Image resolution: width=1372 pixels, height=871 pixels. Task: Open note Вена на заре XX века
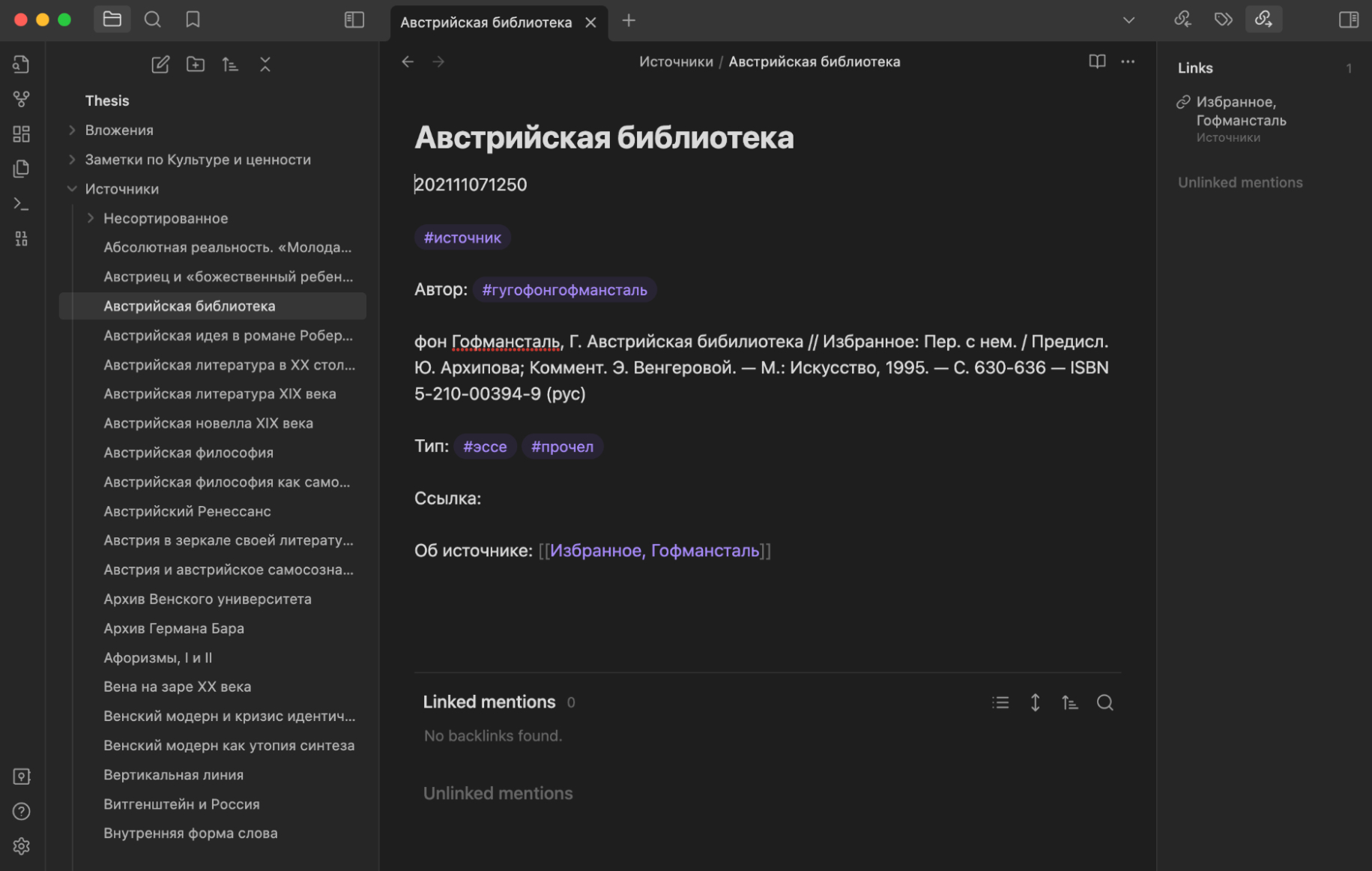(178, 687)
